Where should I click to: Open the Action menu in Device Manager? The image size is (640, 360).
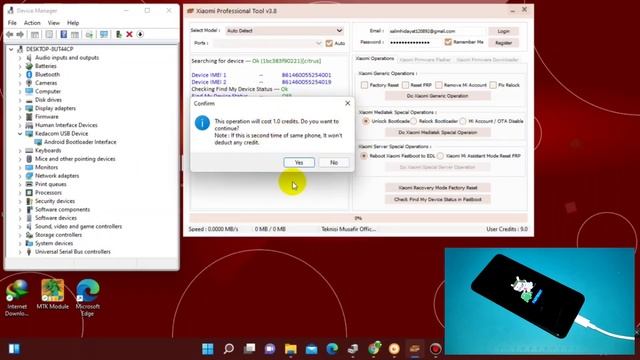32,23
